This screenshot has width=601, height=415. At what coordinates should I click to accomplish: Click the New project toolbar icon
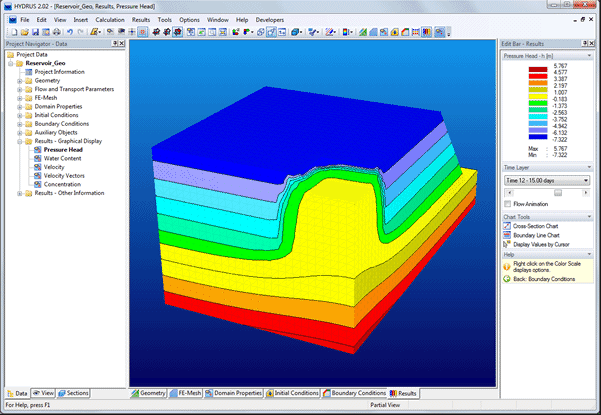click(15, 32)
